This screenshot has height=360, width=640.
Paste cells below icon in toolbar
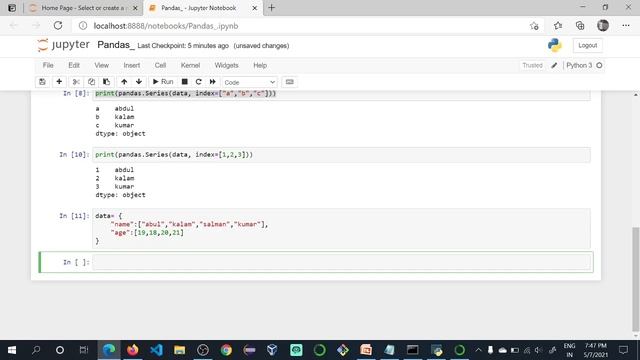point(106,82)
